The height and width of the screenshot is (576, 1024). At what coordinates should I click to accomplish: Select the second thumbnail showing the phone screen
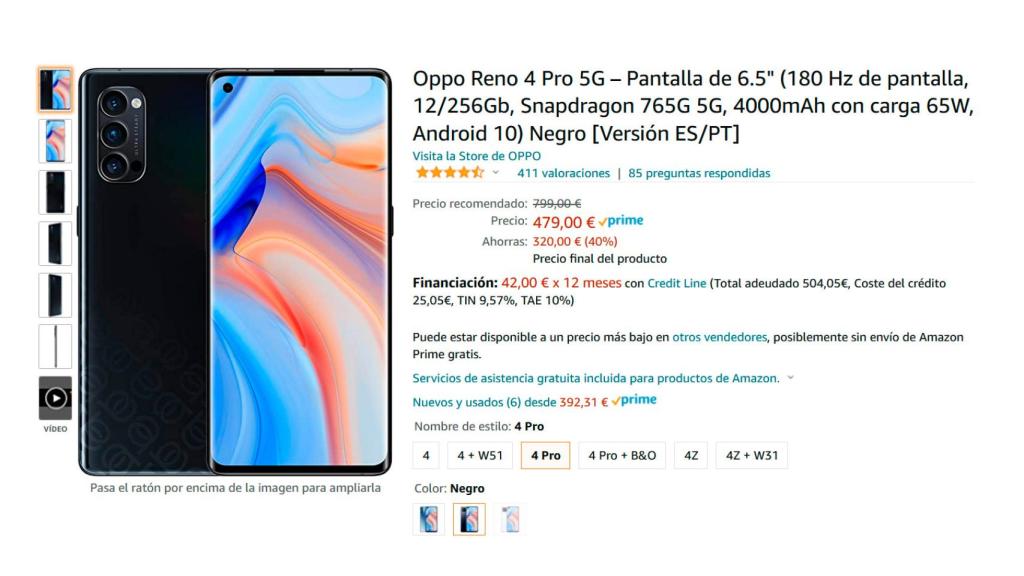point(56,141)
